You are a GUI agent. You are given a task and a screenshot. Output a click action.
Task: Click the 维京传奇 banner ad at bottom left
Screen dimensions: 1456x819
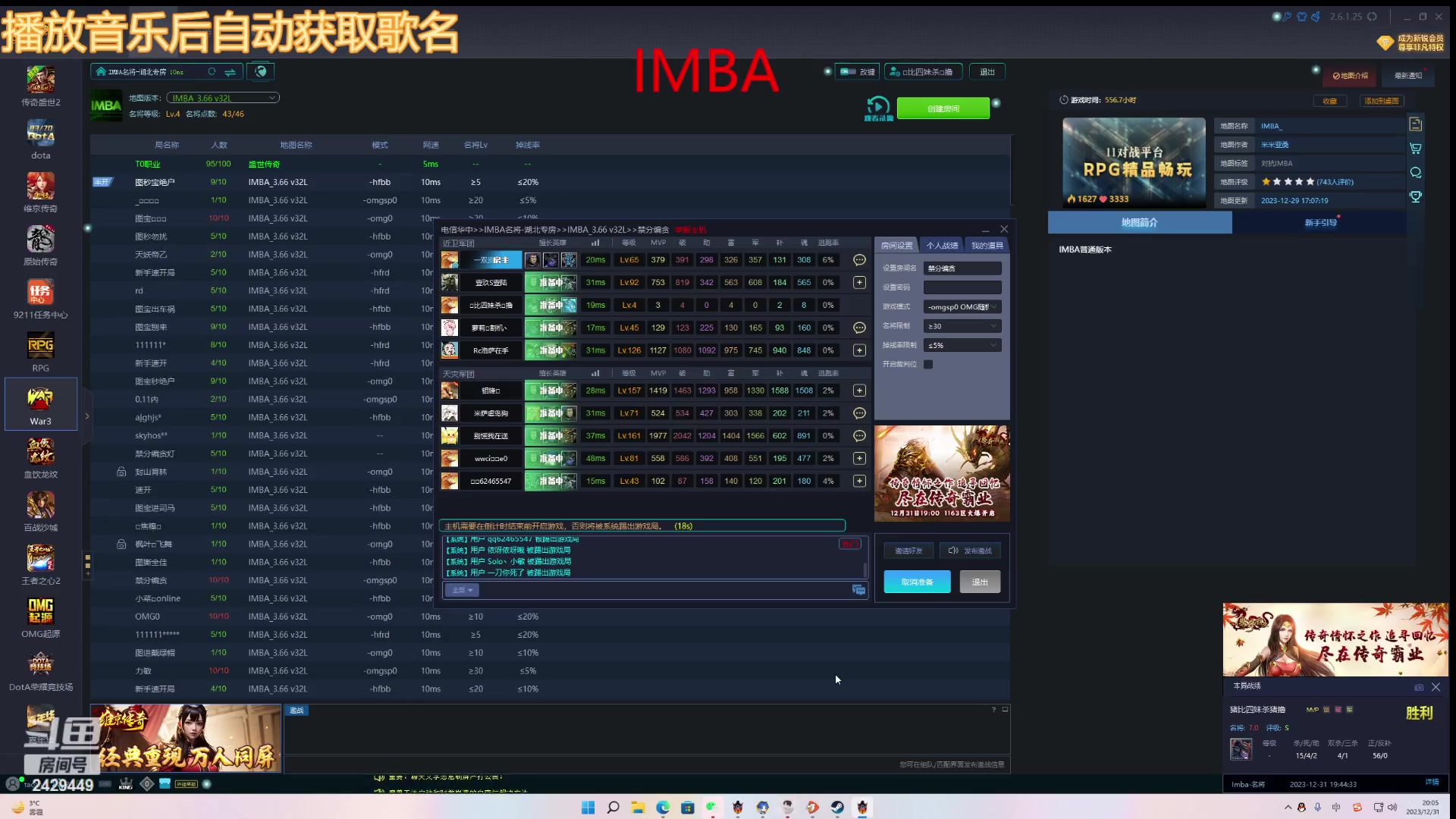tap(186, 738)
